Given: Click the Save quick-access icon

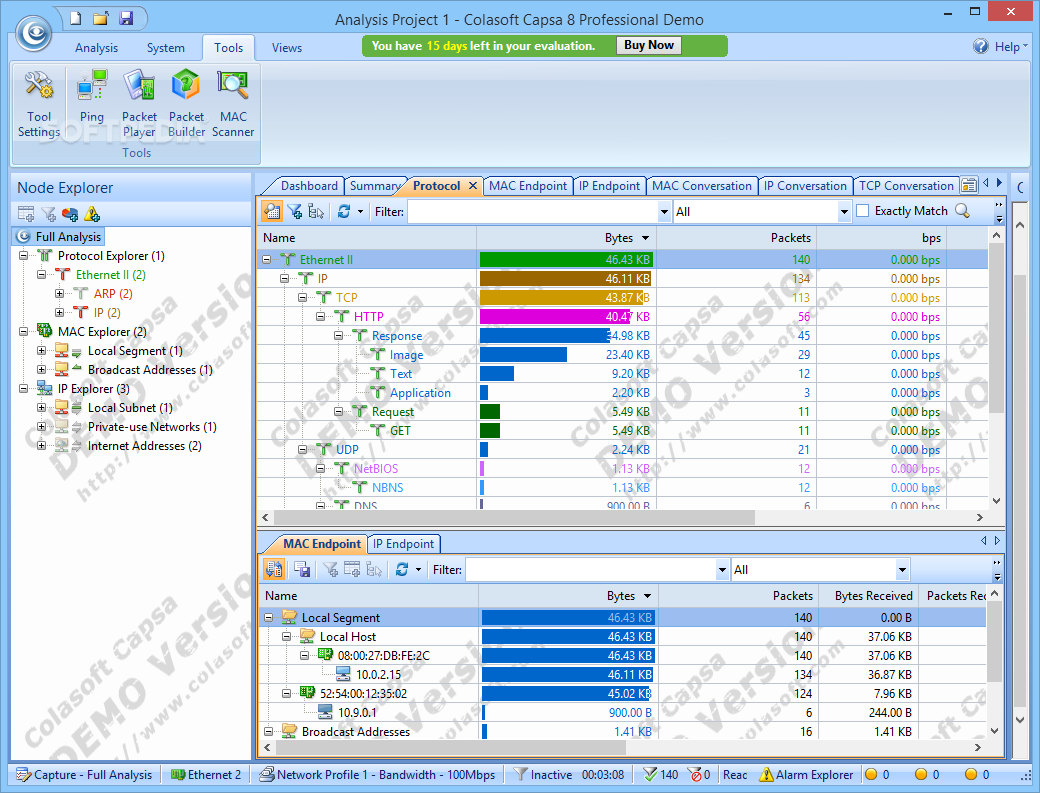Looking at the screenshot, I should click(x=126, y=18).
